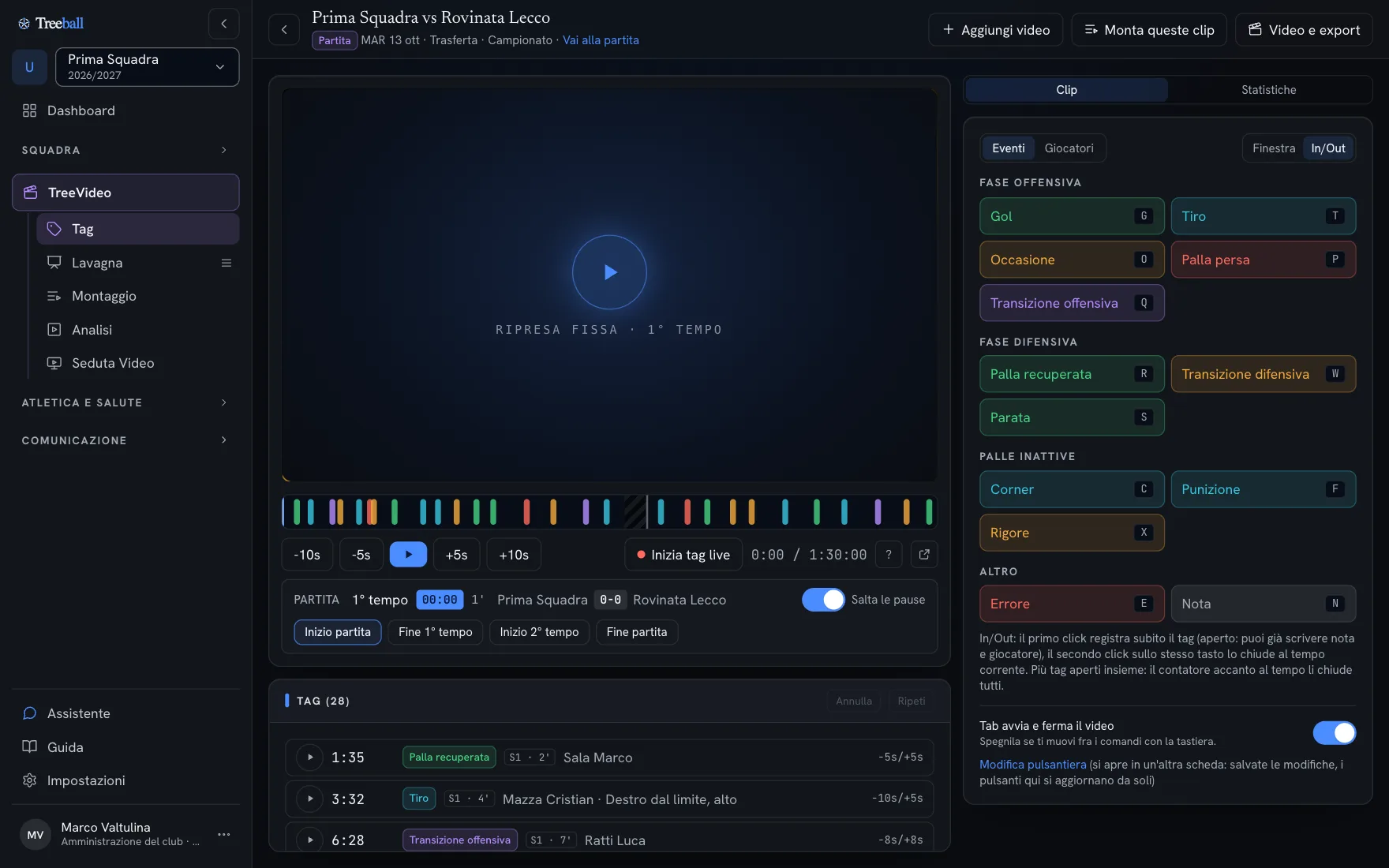1389x868 pixels.
Task: Go back using the header arrow button
Action: 284,30
